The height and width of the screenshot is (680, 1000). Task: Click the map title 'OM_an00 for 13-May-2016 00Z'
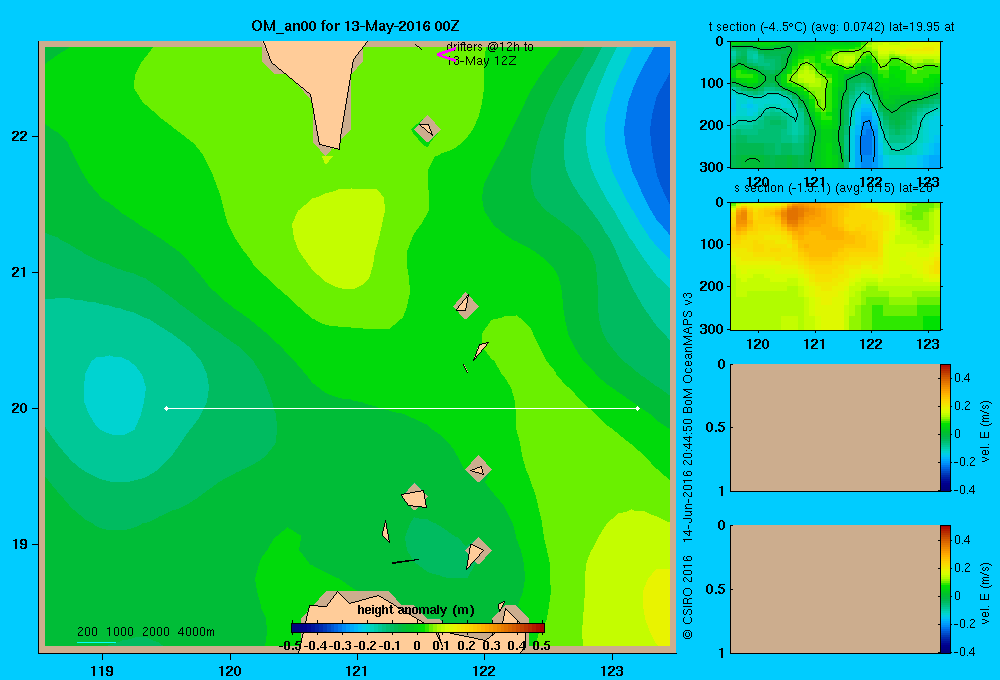click(355, 26)
